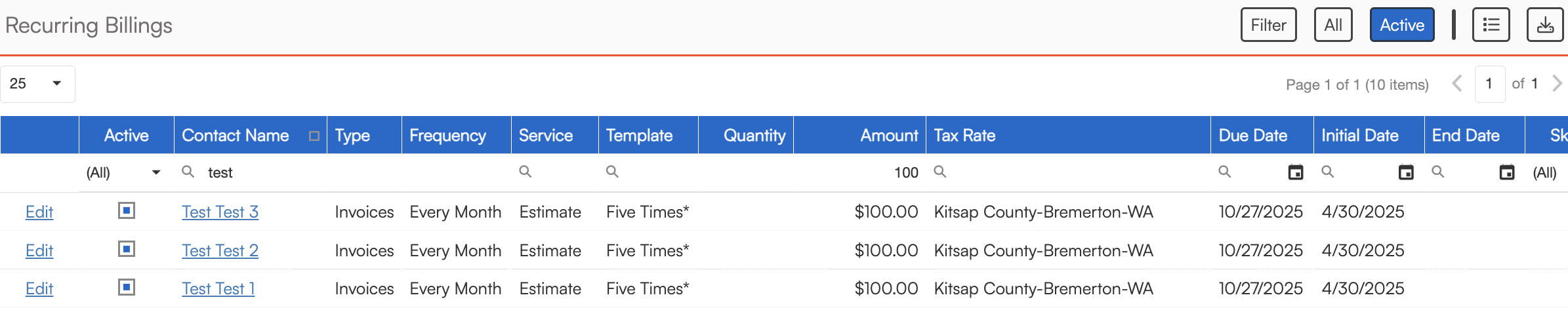Image resolution: width=1568 pixels, height=312 pixels.
Task: Click the Filter button
Action: click(x=1268, y=25)
